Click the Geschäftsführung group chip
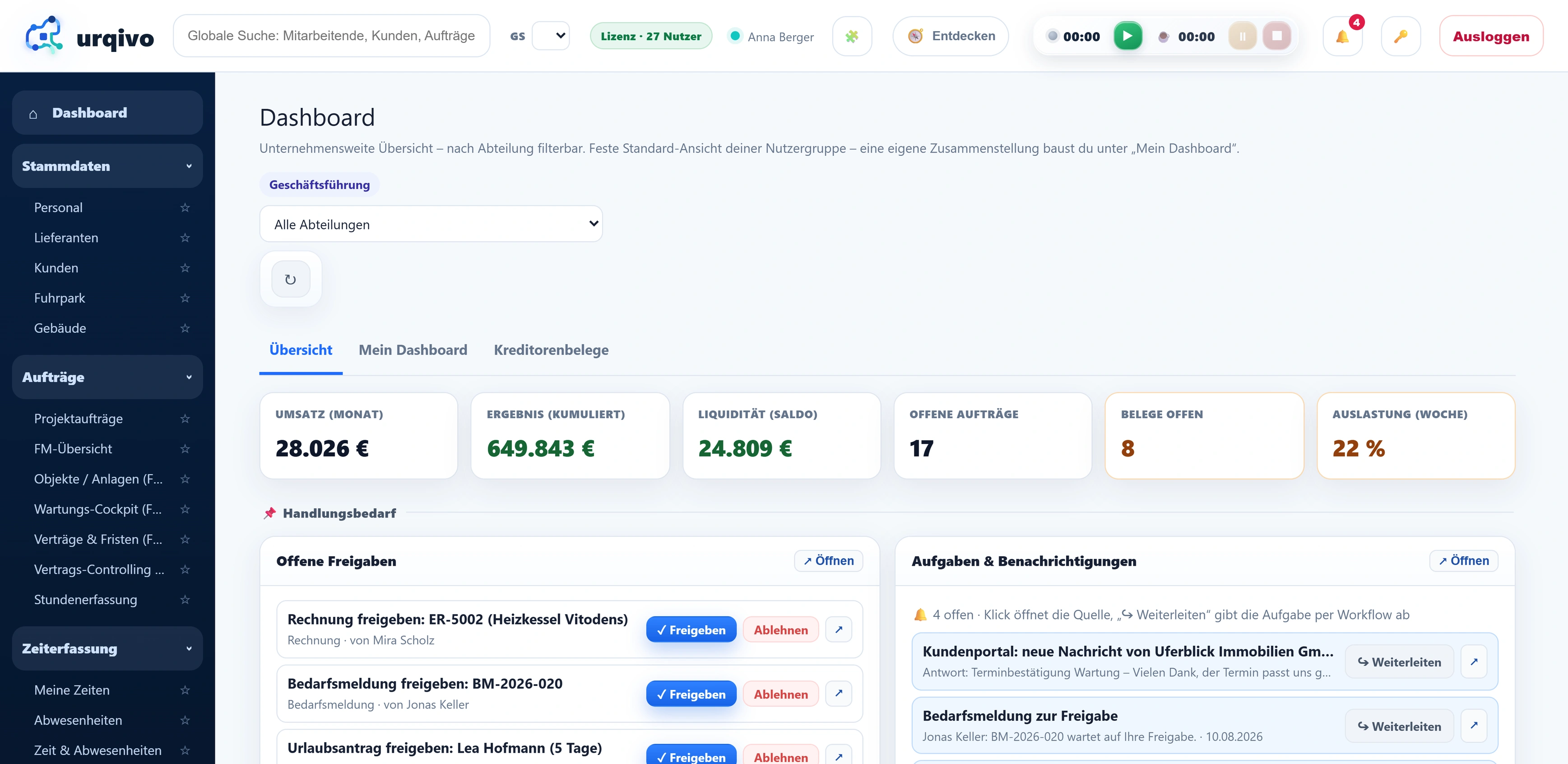Image resolution: width=1568 pixels, height=764 pixels. click(319, 185)
